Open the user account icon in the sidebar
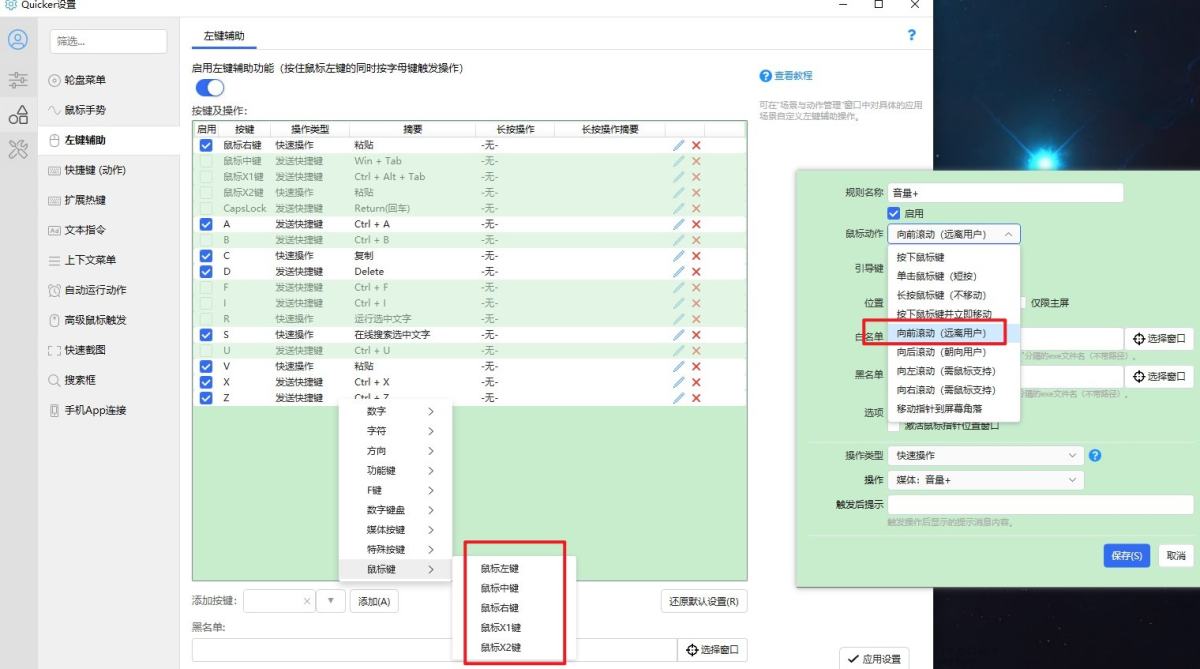The height and width of the screenshot is (669, 1200). point(18,41)
